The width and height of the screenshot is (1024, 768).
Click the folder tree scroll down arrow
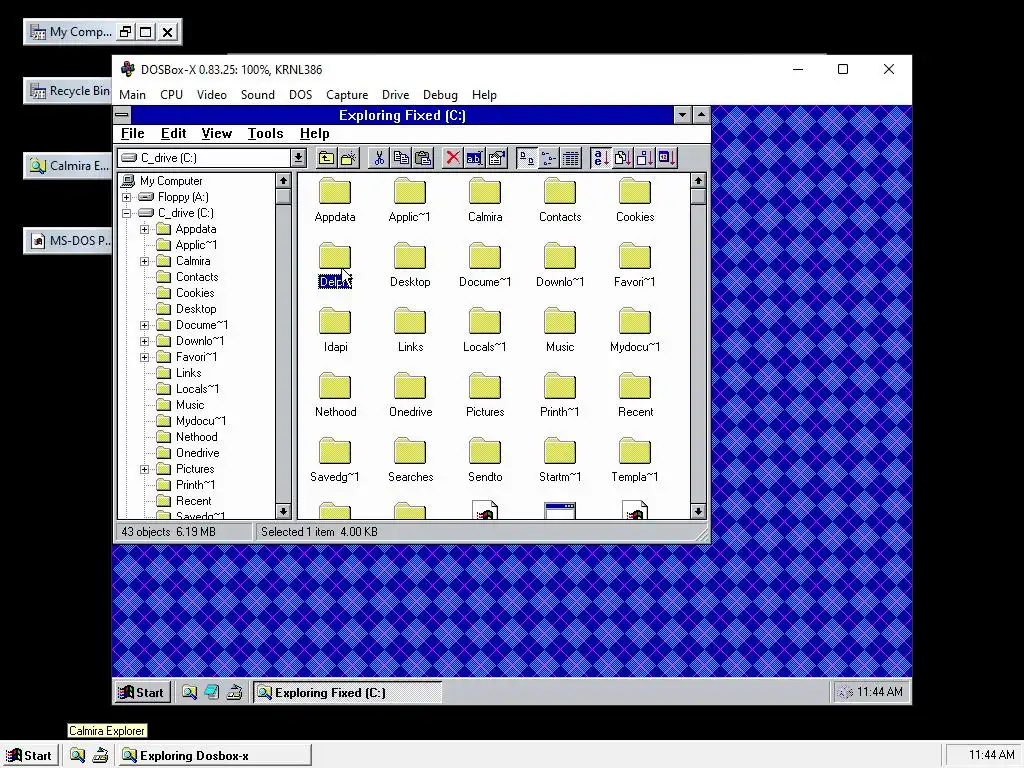tap(283, 511)
